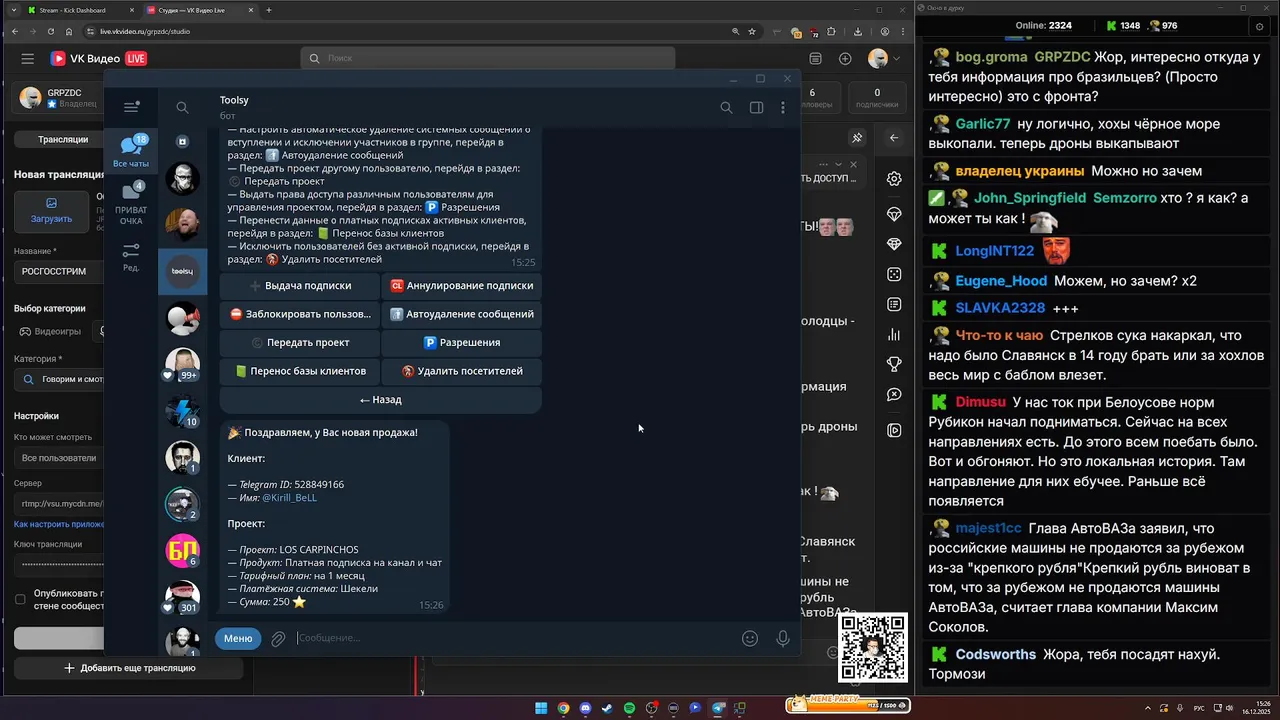Click 'Передать проект' bot button
The height and width of the screenshot is (720, 1280).
pyautogui.click(x=300, y=342)
